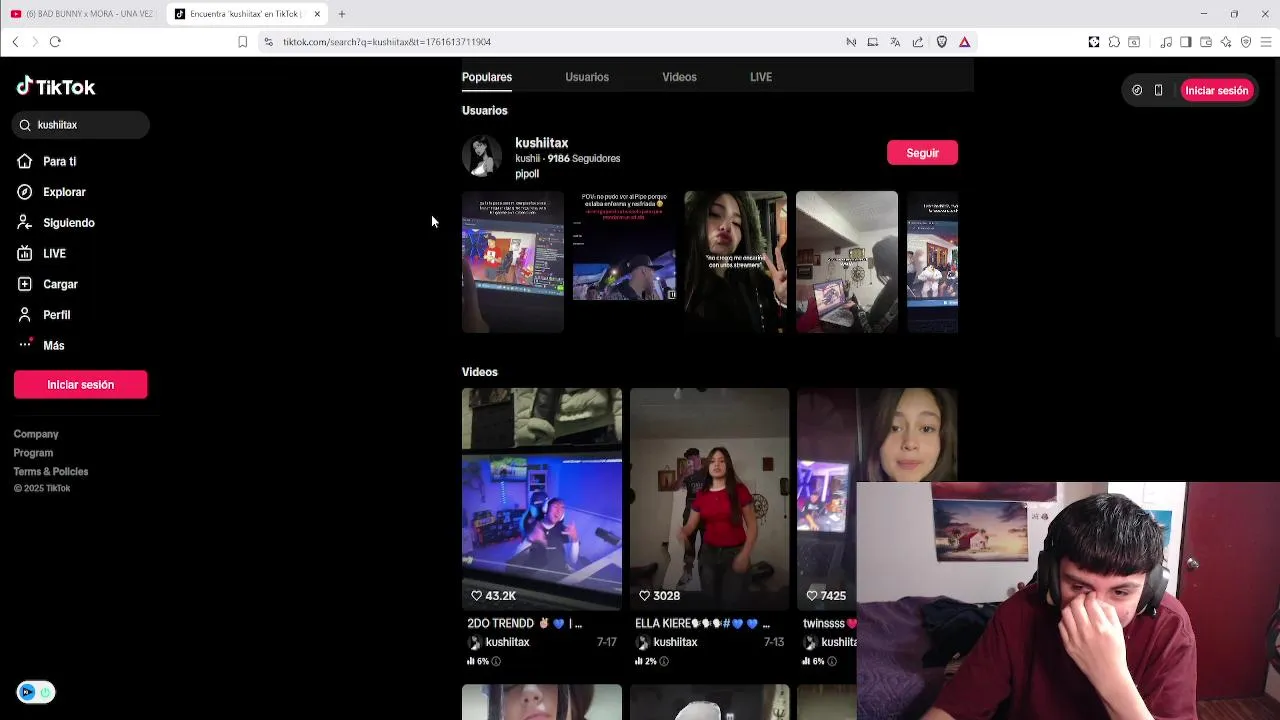Click the search magnifier icon in sidebar

(x=25, y=125)
